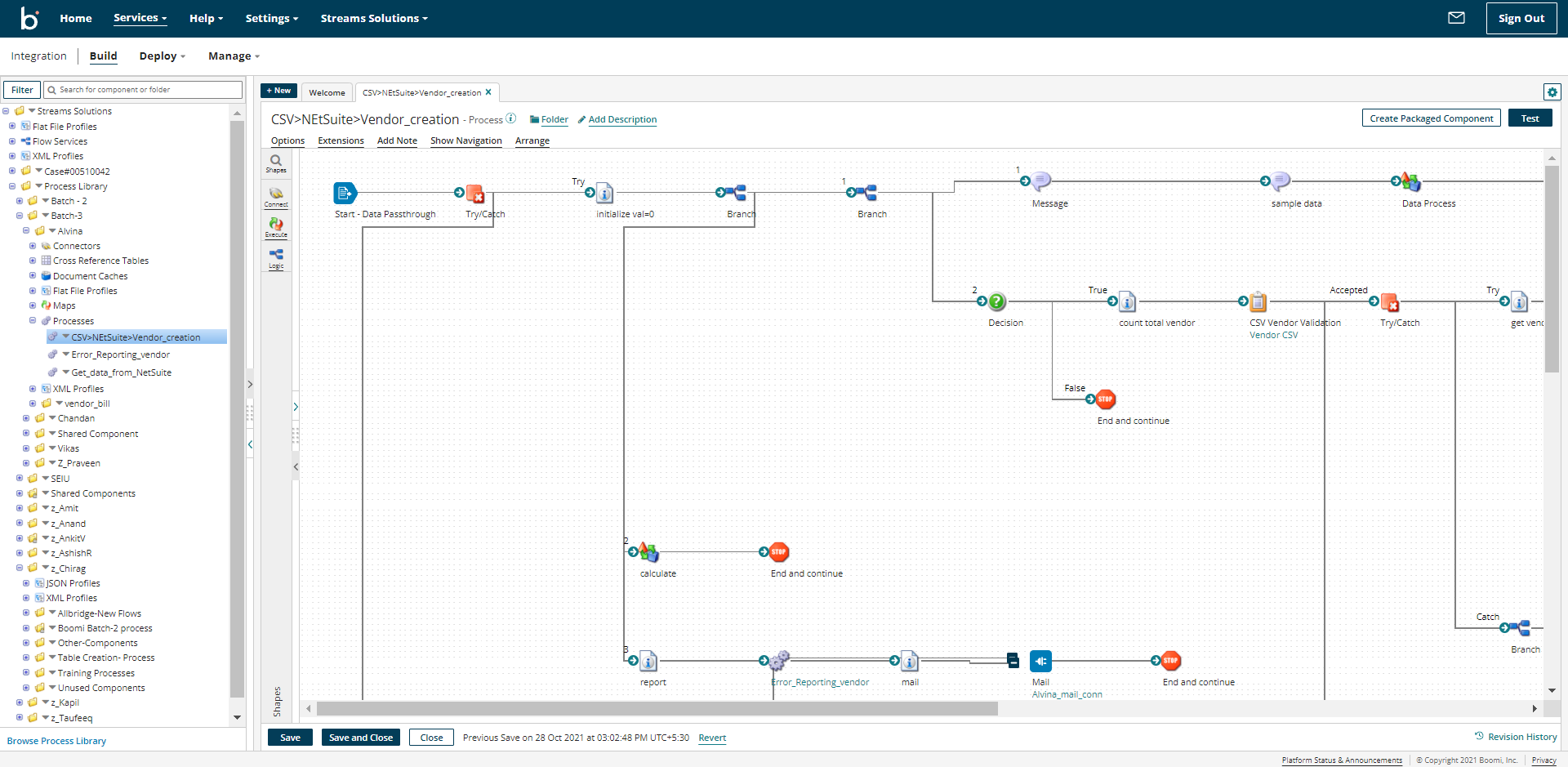Screen dimensions: 1568x767
Task: Go to the Home menu item
Action: pos(76,18)
